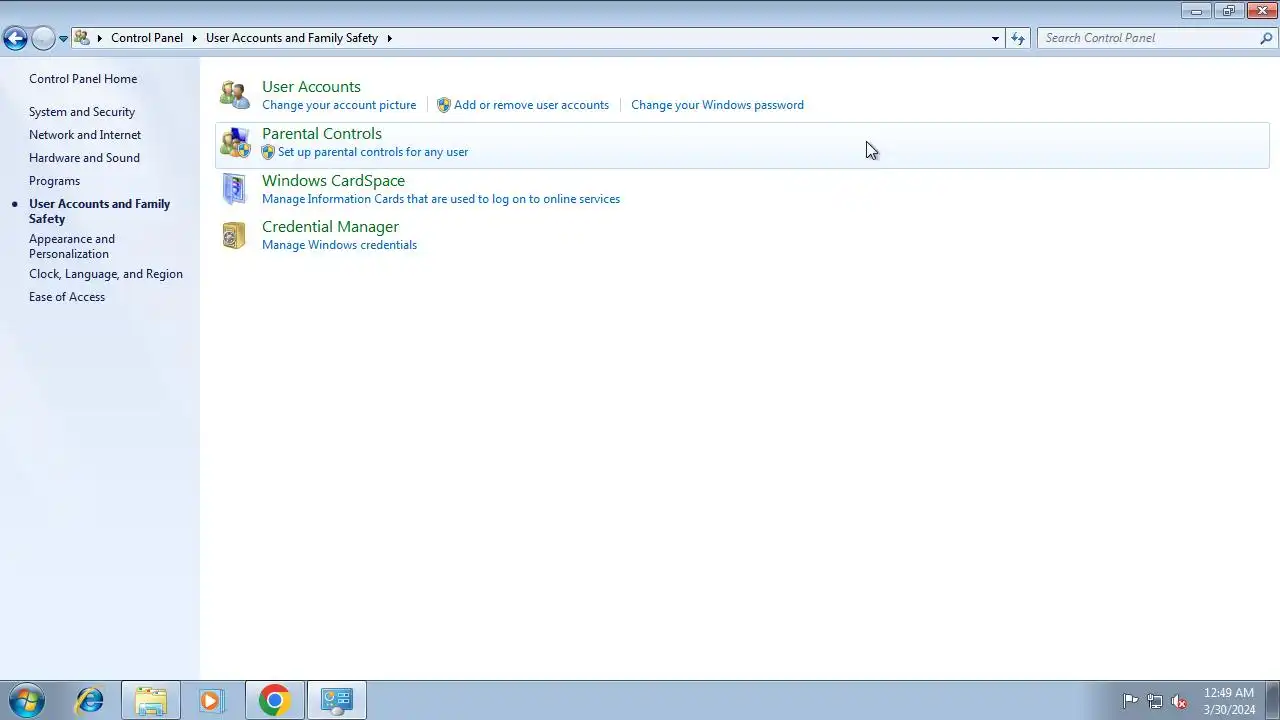1280x720 pixels.
Task: Open Network and Internet category
Action: pyautogui.click(x=85, y=135)
